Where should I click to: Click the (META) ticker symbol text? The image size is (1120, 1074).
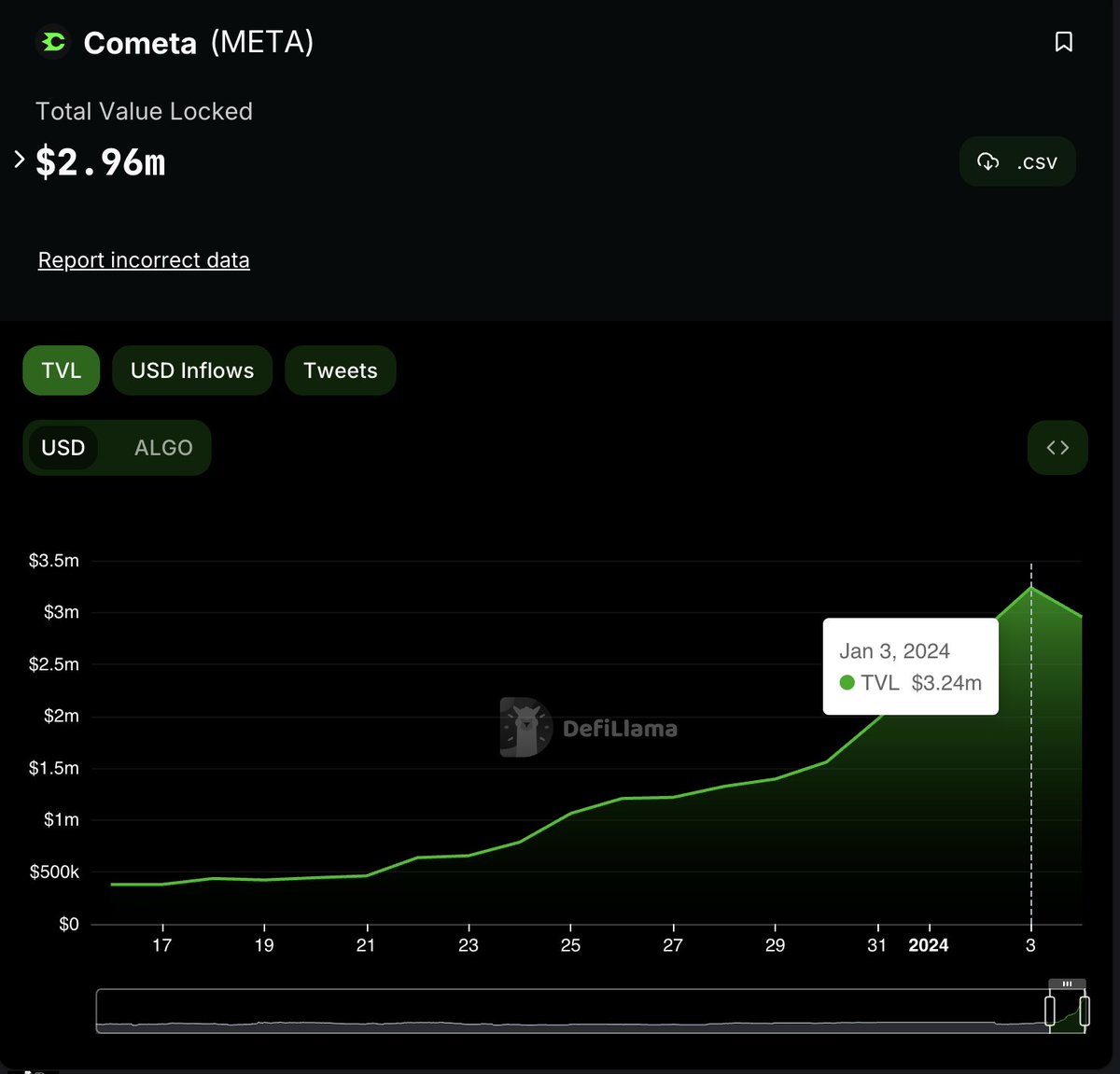262,42
